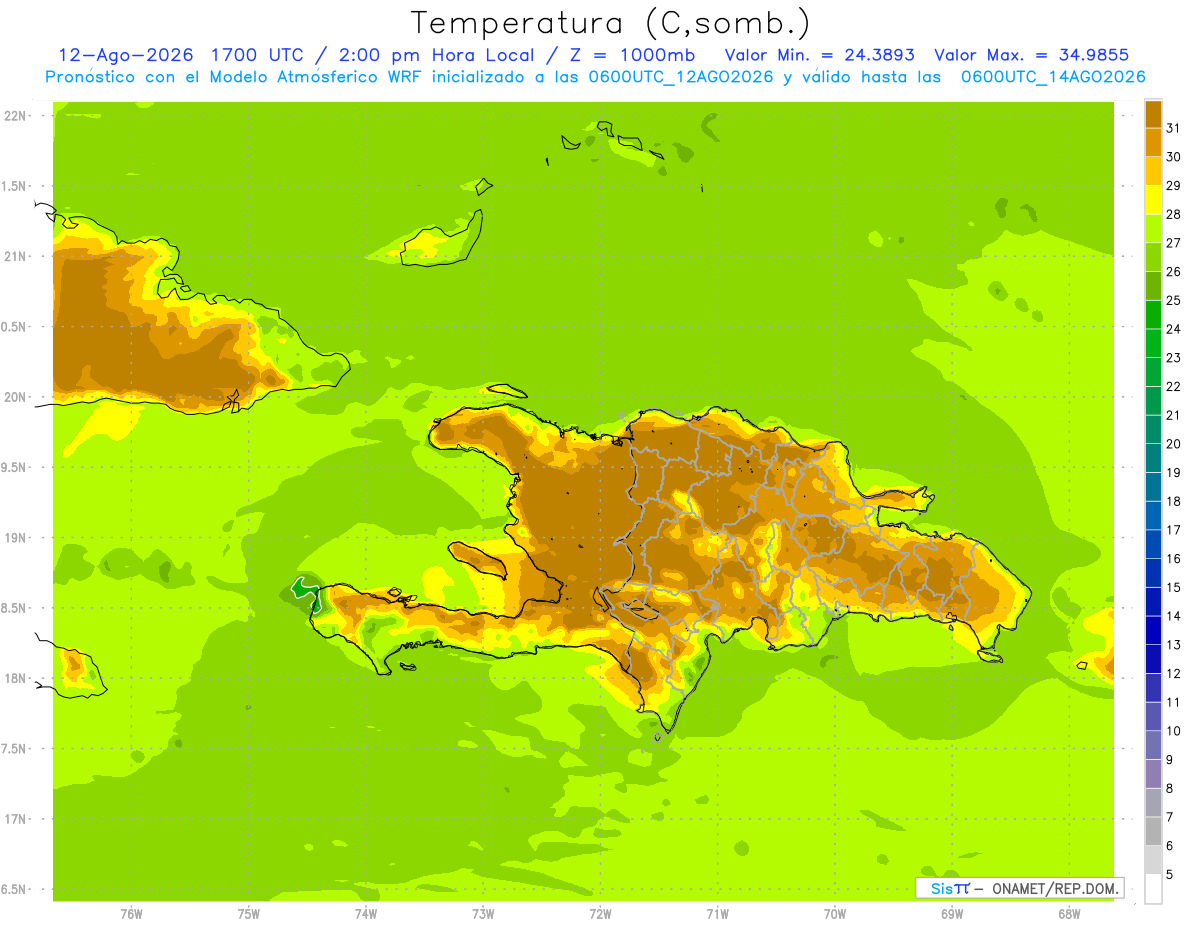Viewport: 1200px width, 927px height.
Task: Click the '17N' latitude label
Action: 16,819
